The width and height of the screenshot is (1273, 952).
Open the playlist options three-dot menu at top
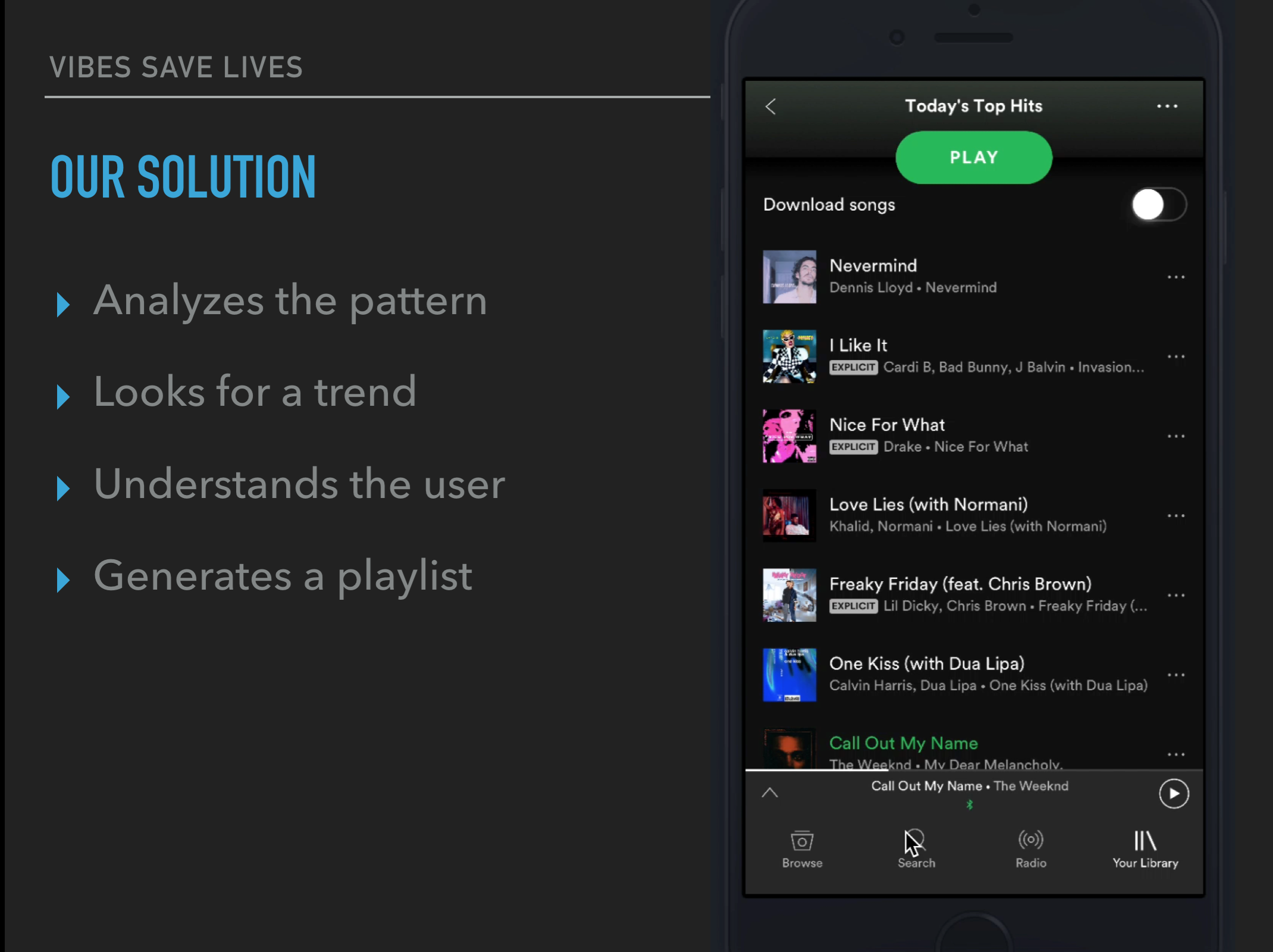pos(1167,107)
